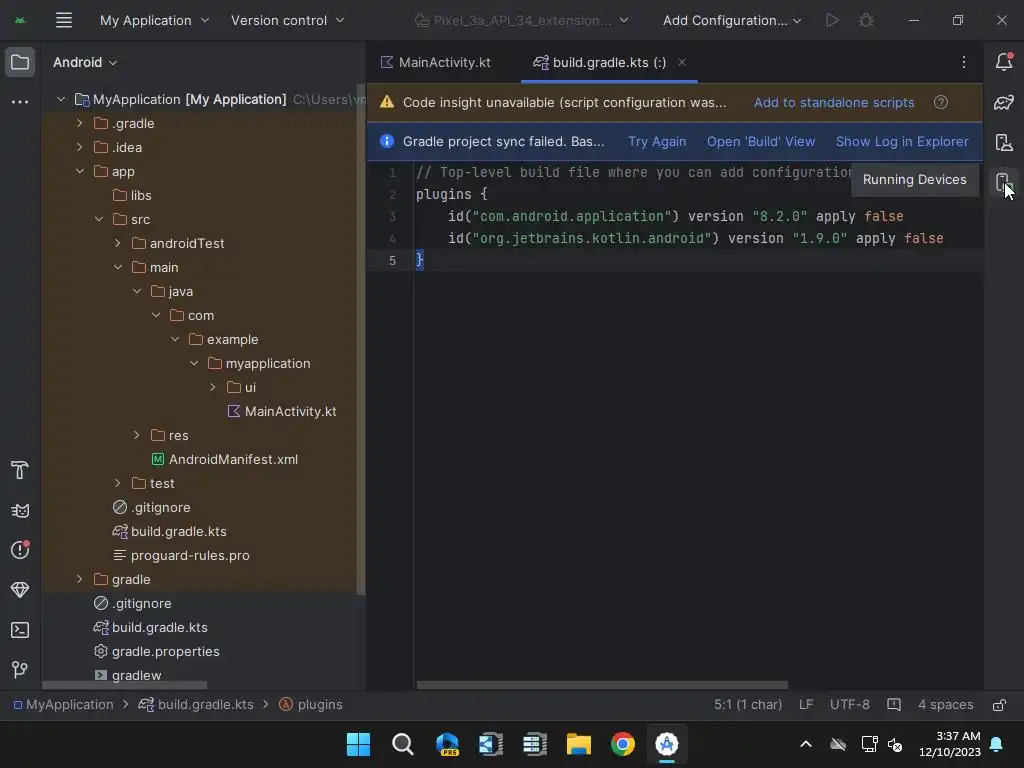Image resolution: width=1024 pixels, height=768 pixels.
Task: Click project panel horizontal scrollbar
Action: (124, 685)
